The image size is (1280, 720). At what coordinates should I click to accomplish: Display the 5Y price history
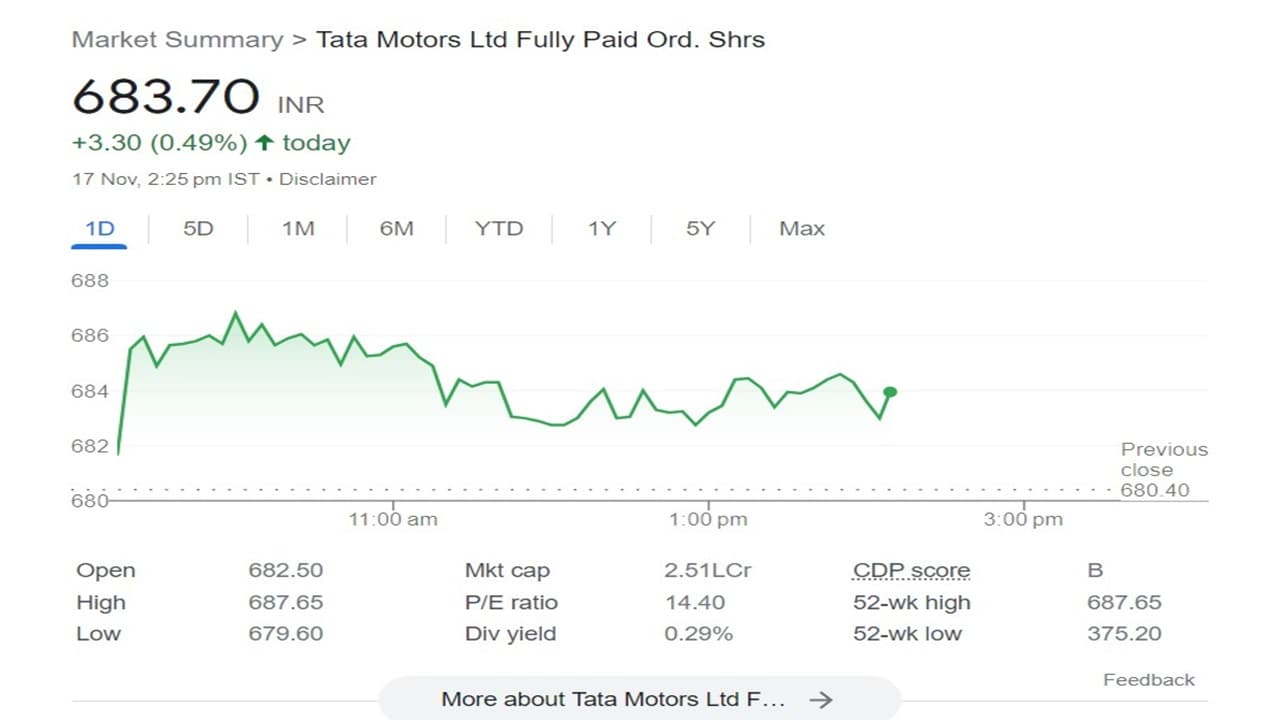coord(700,229)
